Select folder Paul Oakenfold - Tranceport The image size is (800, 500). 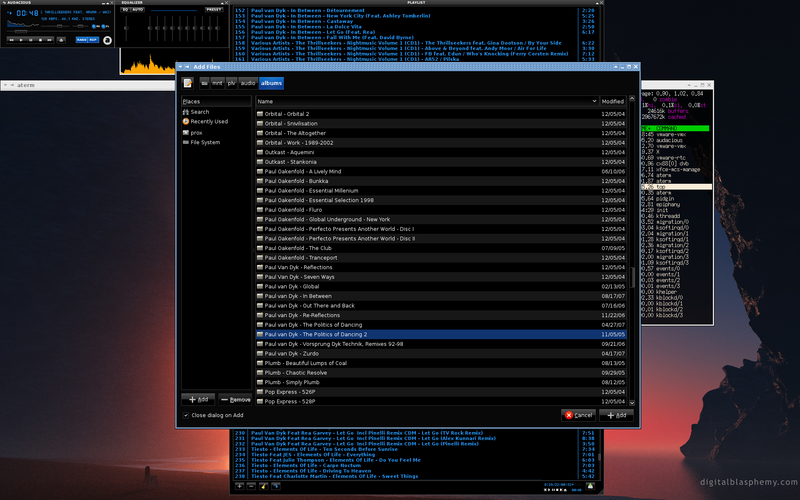[441, 258]
